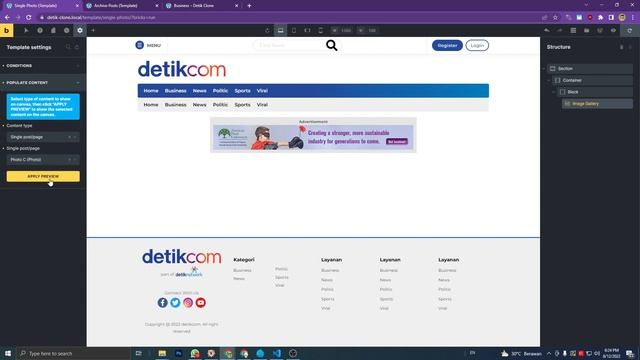This screenshot has width=640, height=360.
Task: Select the Section row in Structure panel
Action: [590, 69]
